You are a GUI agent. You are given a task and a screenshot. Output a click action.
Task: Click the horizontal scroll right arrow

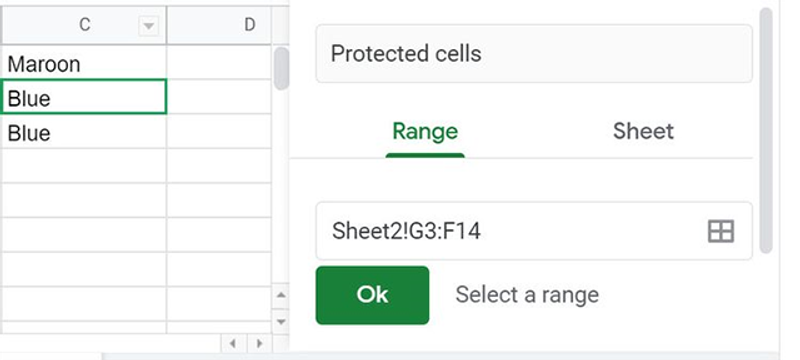[260, 343]
